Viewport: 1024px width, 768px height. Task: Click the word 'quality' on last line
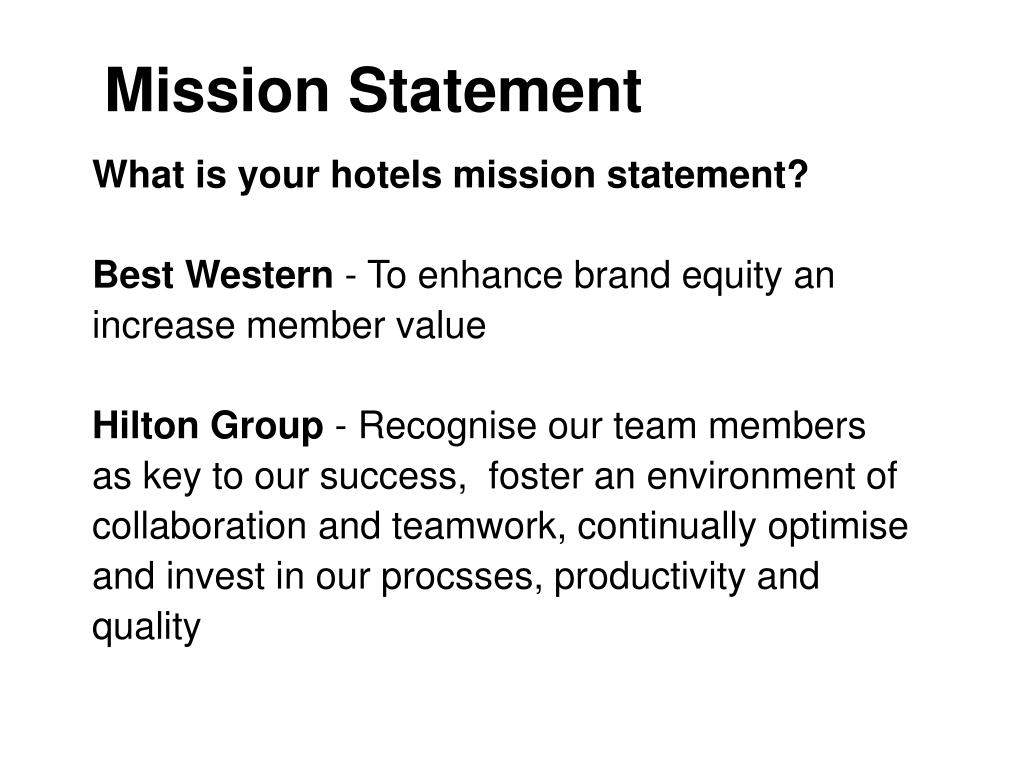tap(146, 627)
